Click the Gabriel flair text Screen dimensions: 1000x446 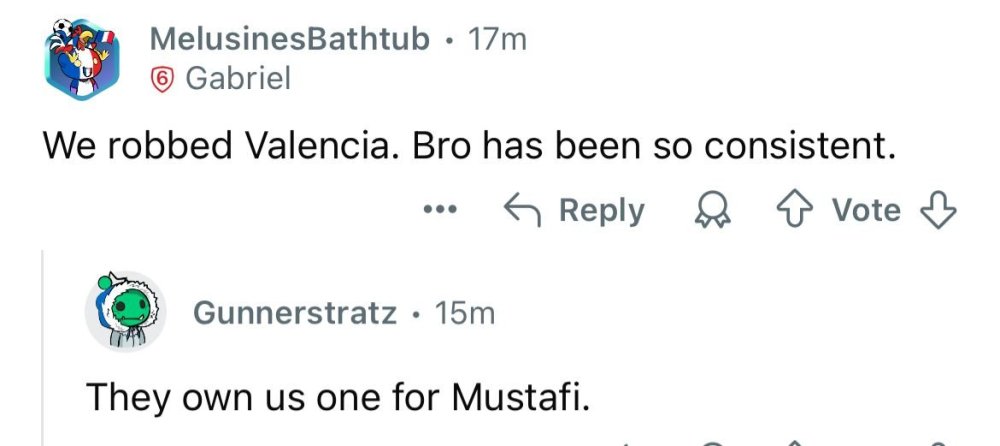[238, 78]
